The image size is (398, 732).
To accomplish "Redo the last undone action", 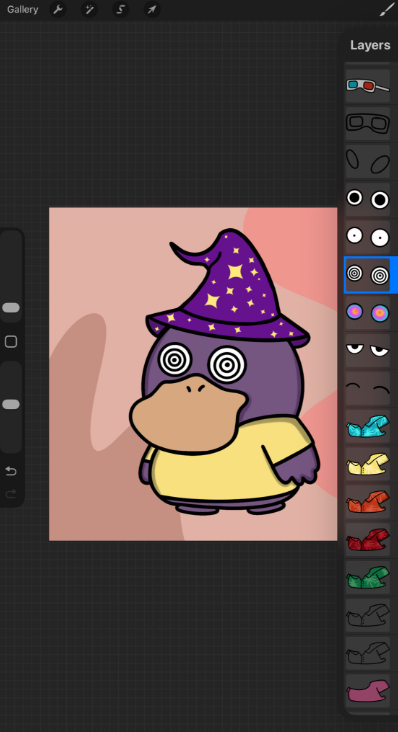I will 11,493.
